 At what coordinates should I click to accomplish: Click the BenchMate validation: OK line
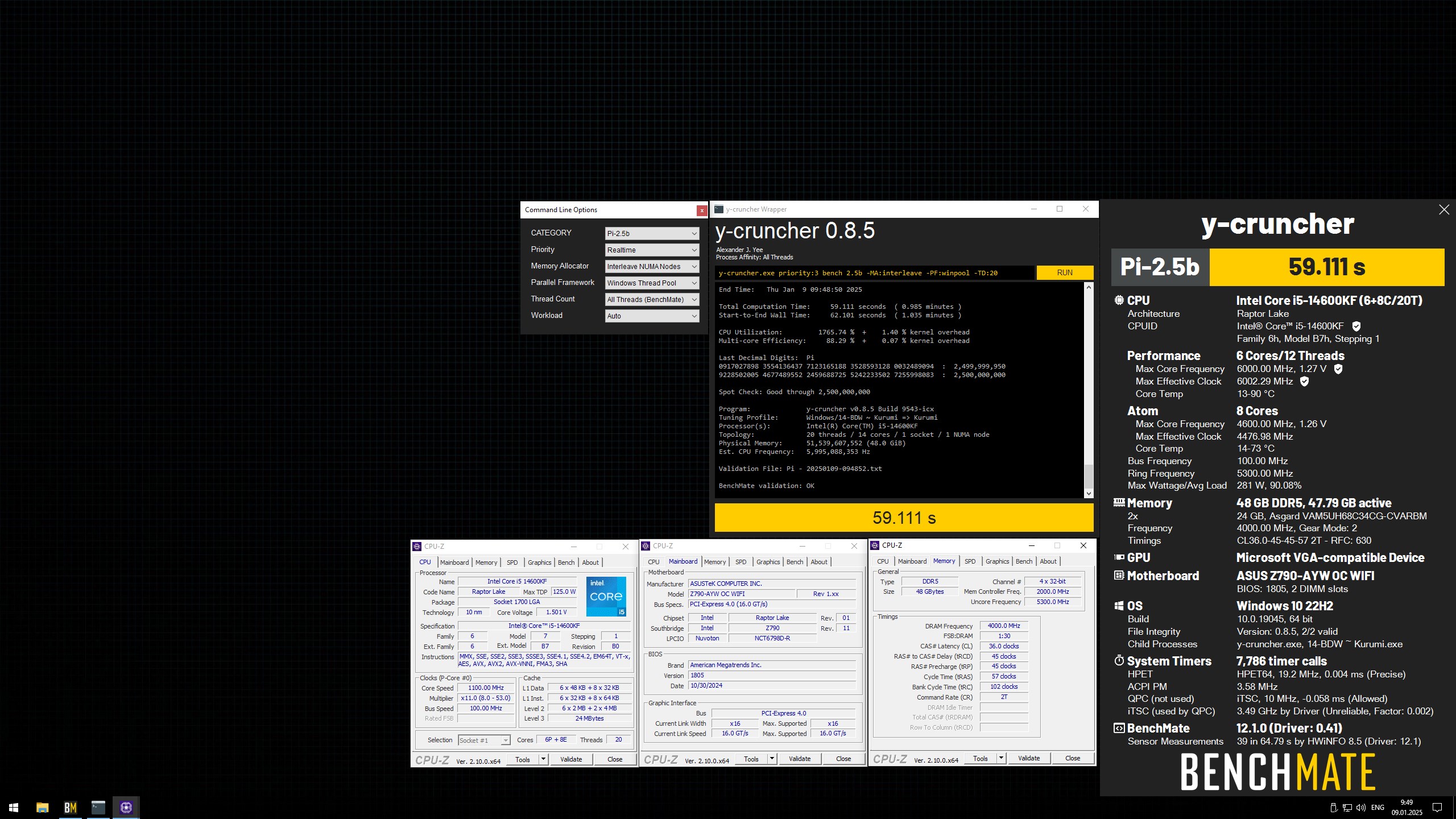click(x=766, y=486)
